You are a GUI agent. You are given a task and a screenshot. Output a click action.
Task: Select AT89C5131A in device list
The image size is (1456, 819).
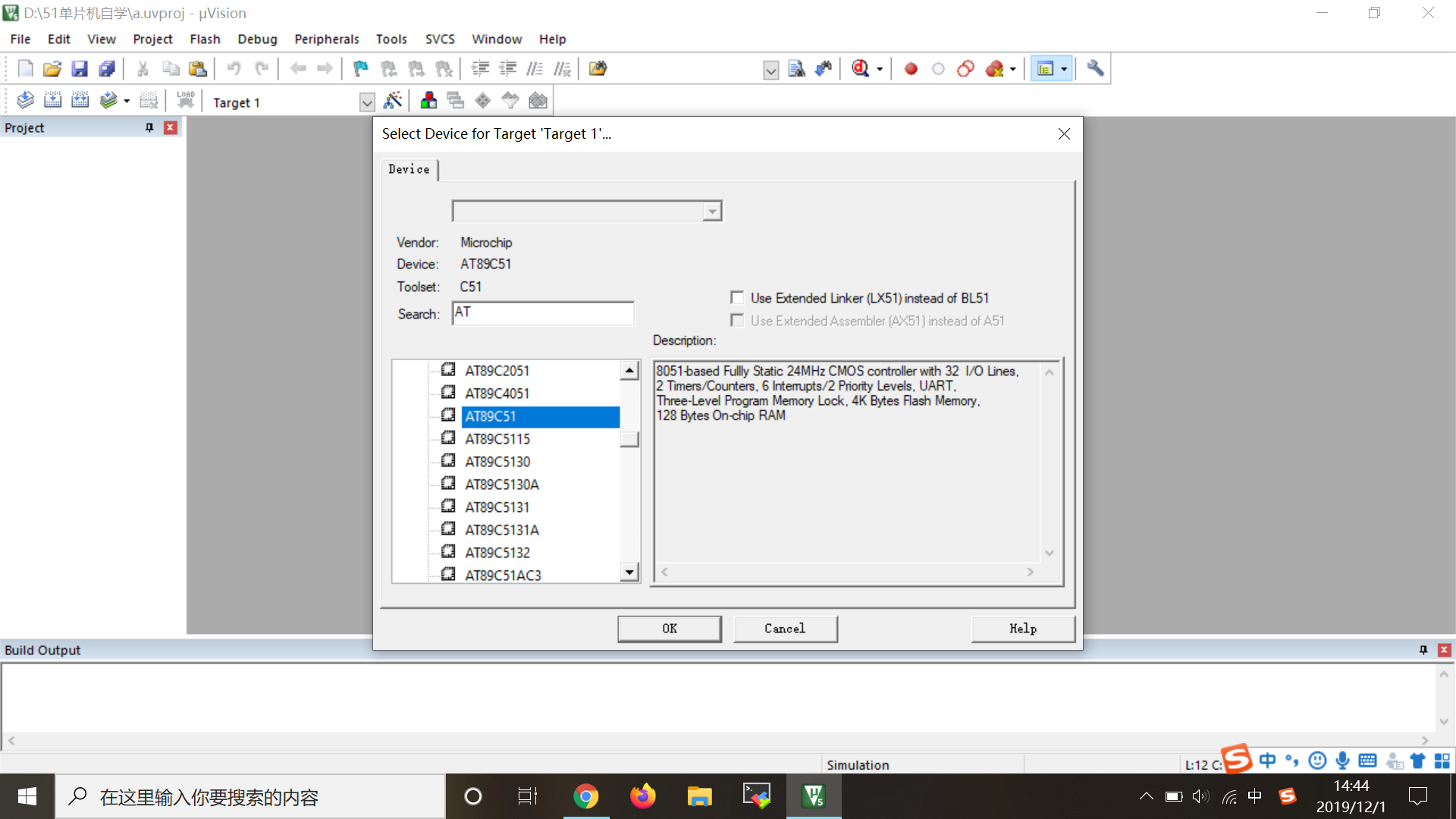point(502,530)
